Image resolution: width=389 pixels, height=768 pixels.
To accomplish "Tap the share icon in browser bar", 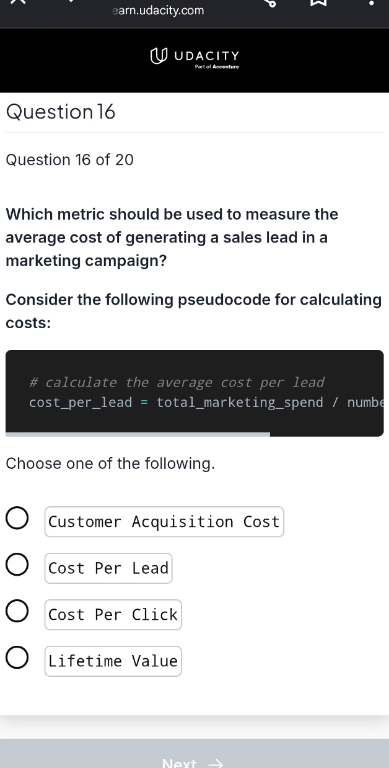I will pos(269,2).
